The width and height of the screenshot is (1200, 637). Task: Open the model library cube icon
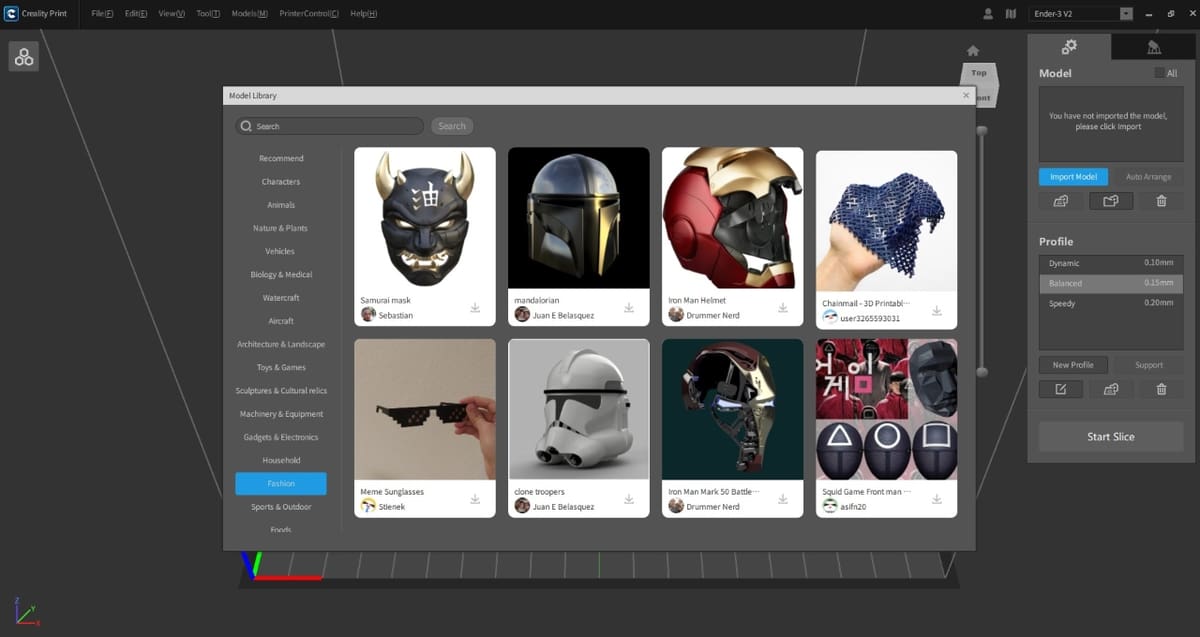(24, 57)
